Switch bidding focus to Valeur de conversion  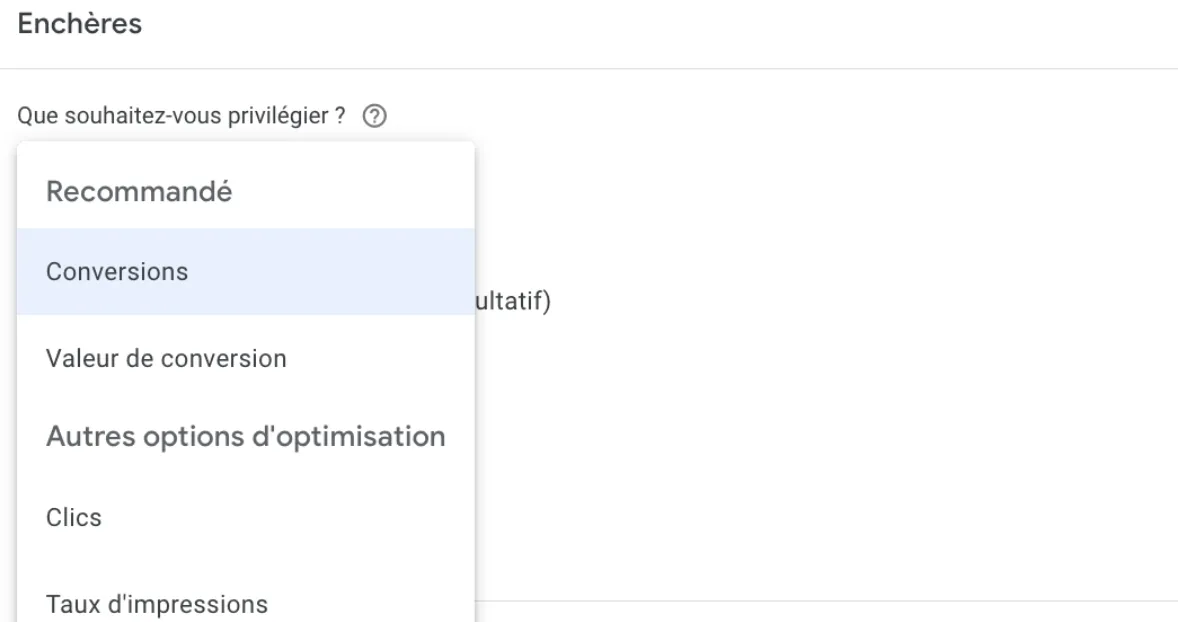(246, 358)
